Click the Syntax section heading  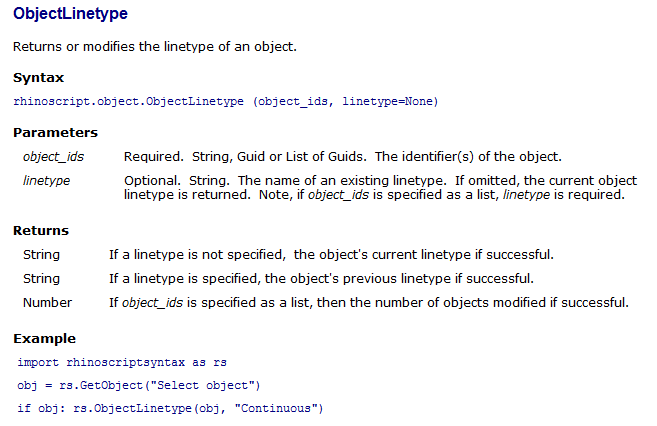point(39,78)
